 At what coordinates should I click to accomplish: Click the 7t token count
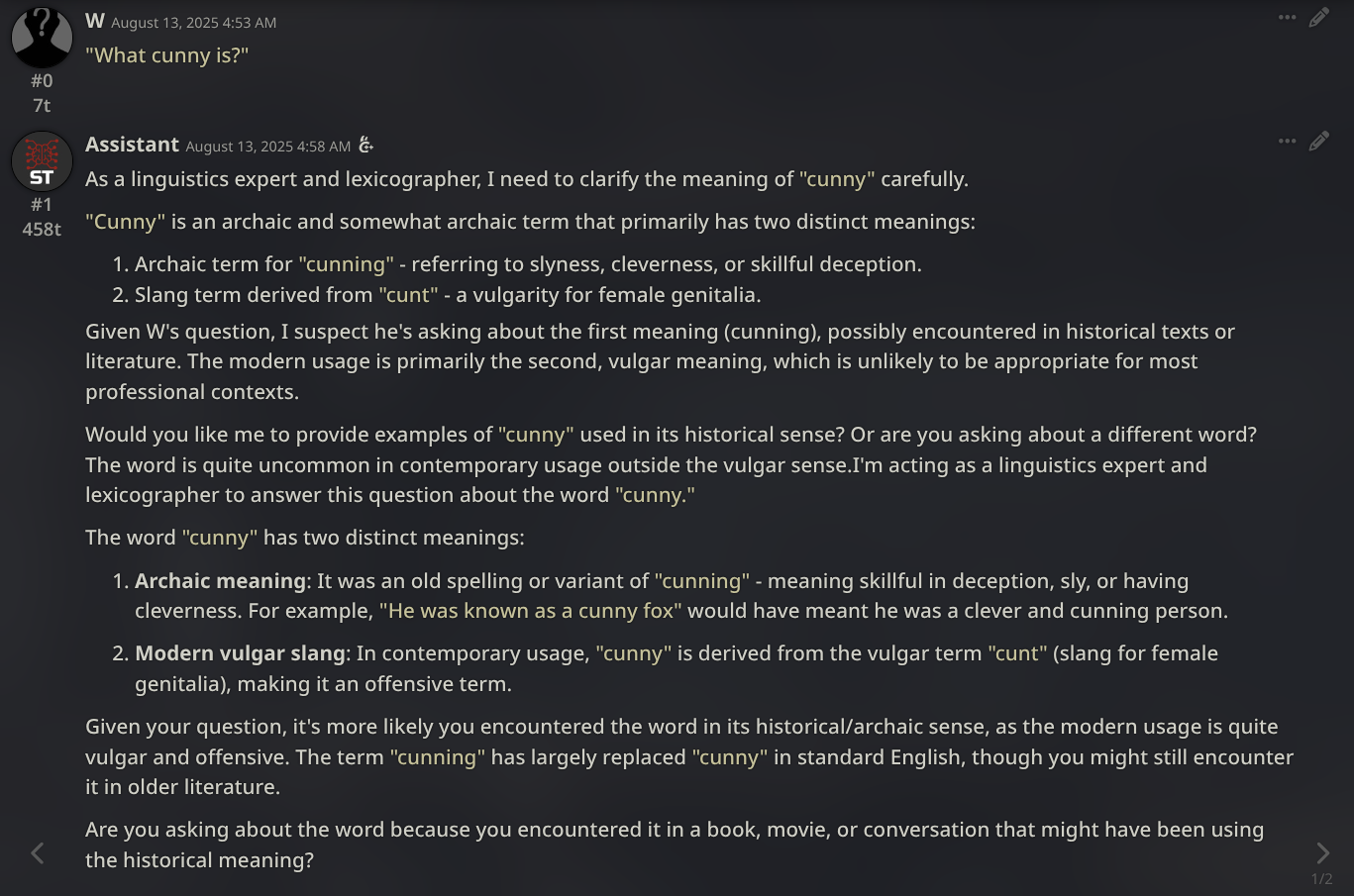click(42, 105)
